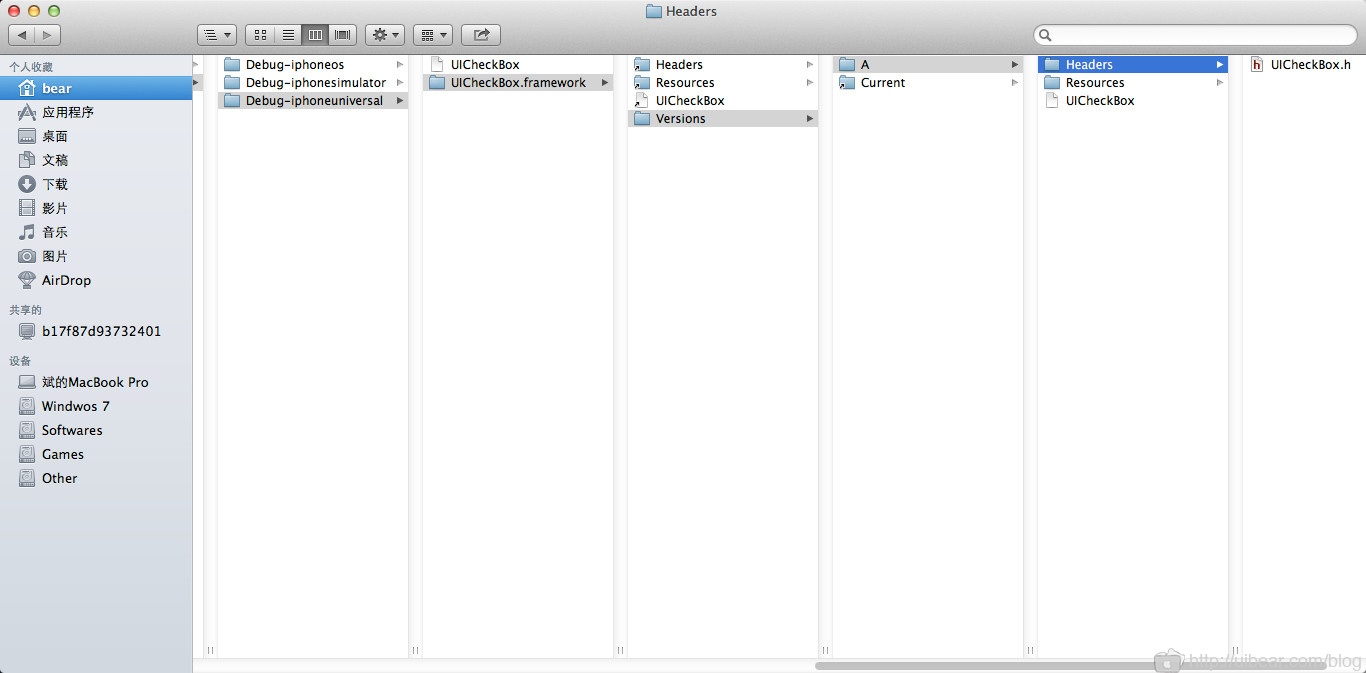This screenshot has width=1366, height=673.
Task: Select shared computer b17f87d93732401
Action: point(100,331)
